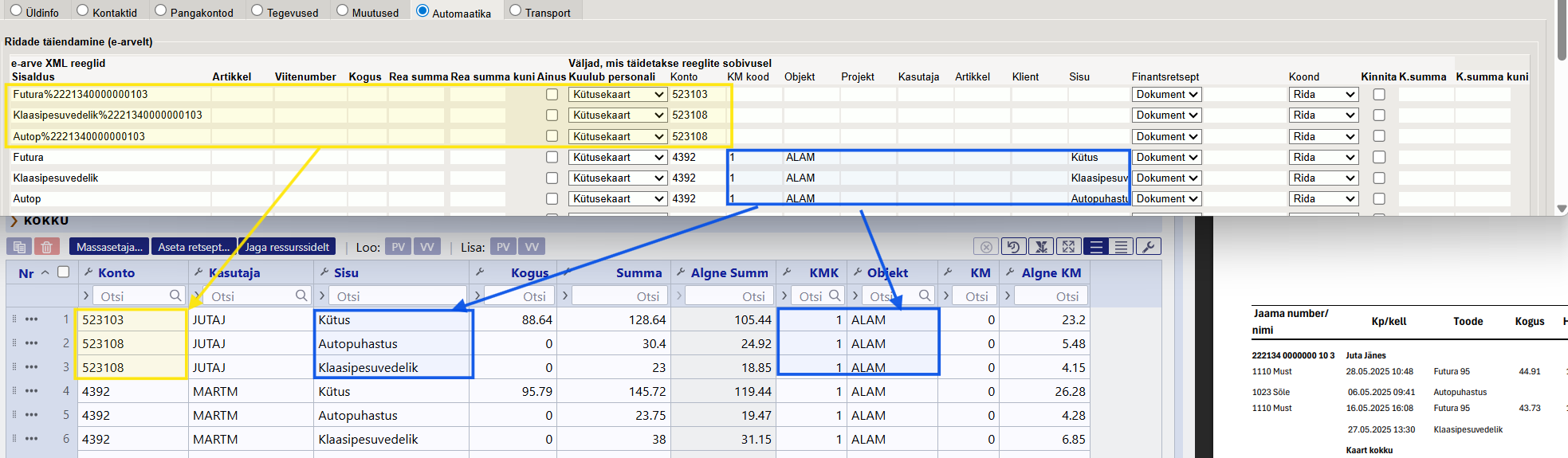This screenshot has width=1568, height=458.
Task: Click the fullscreen expand table icon
Action: tap(1068, 247)
